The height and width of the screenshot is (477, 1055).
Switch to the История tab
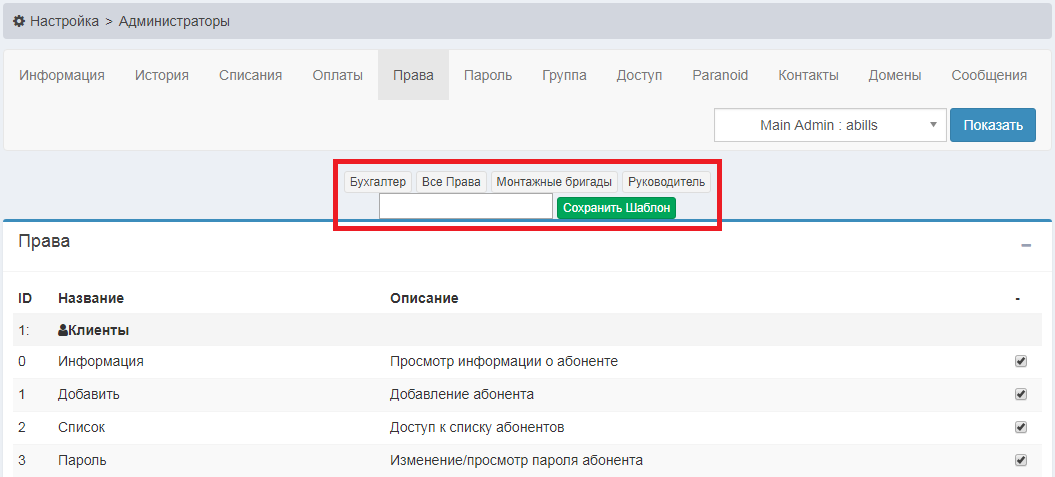point(162,75)
